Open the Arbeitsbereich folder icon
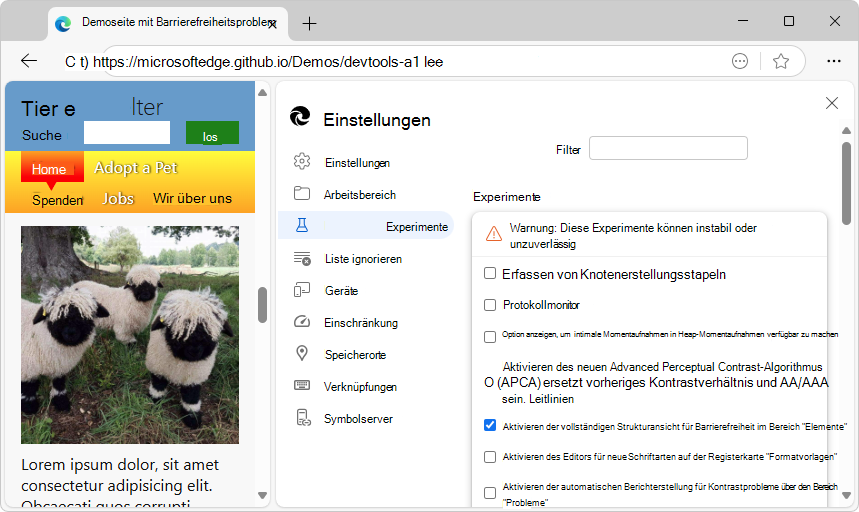Image resolution: width=859 pixels, height=512 pixels. click(302, 194)
